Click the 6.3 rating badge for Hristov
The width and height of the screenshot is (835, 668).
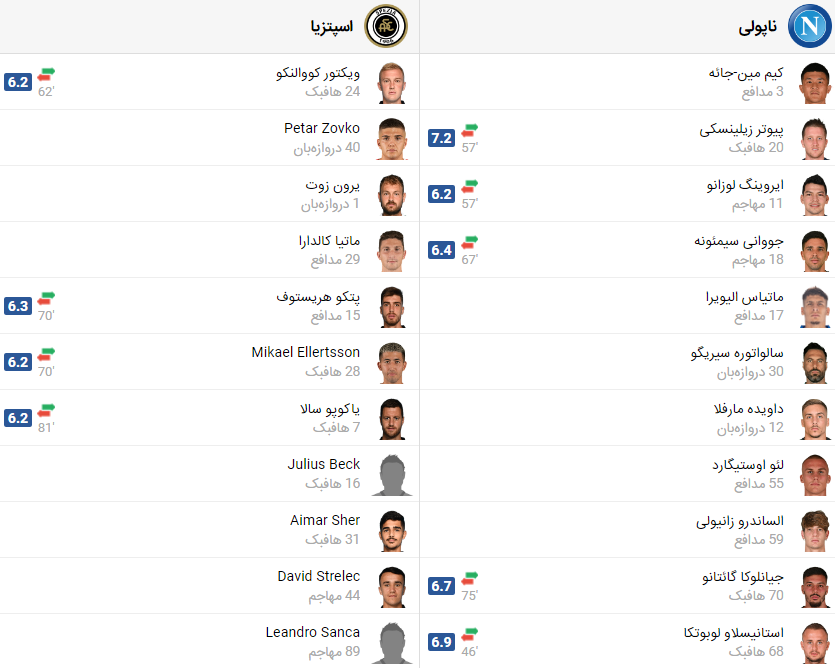tap(18, 306)
